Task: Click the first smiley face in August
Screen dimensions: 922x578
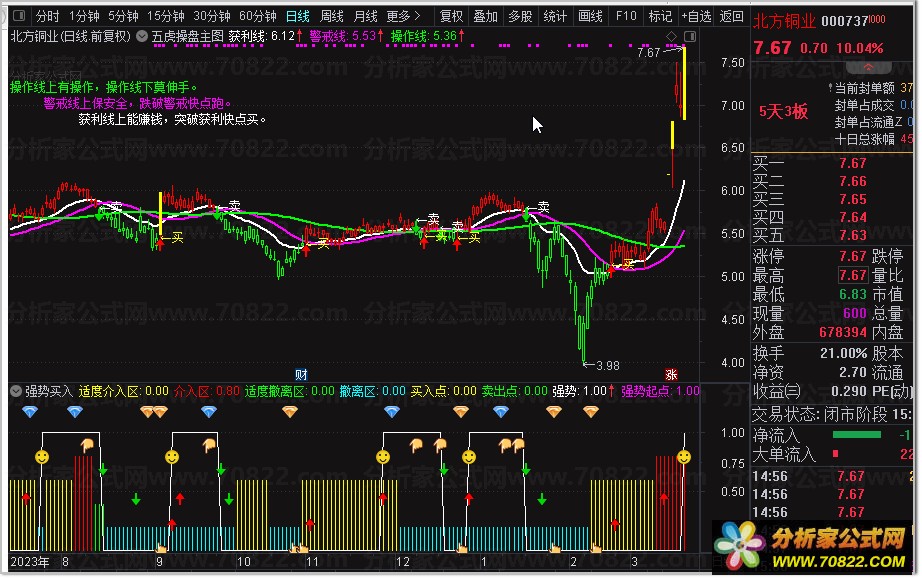Action: (42, 456)
